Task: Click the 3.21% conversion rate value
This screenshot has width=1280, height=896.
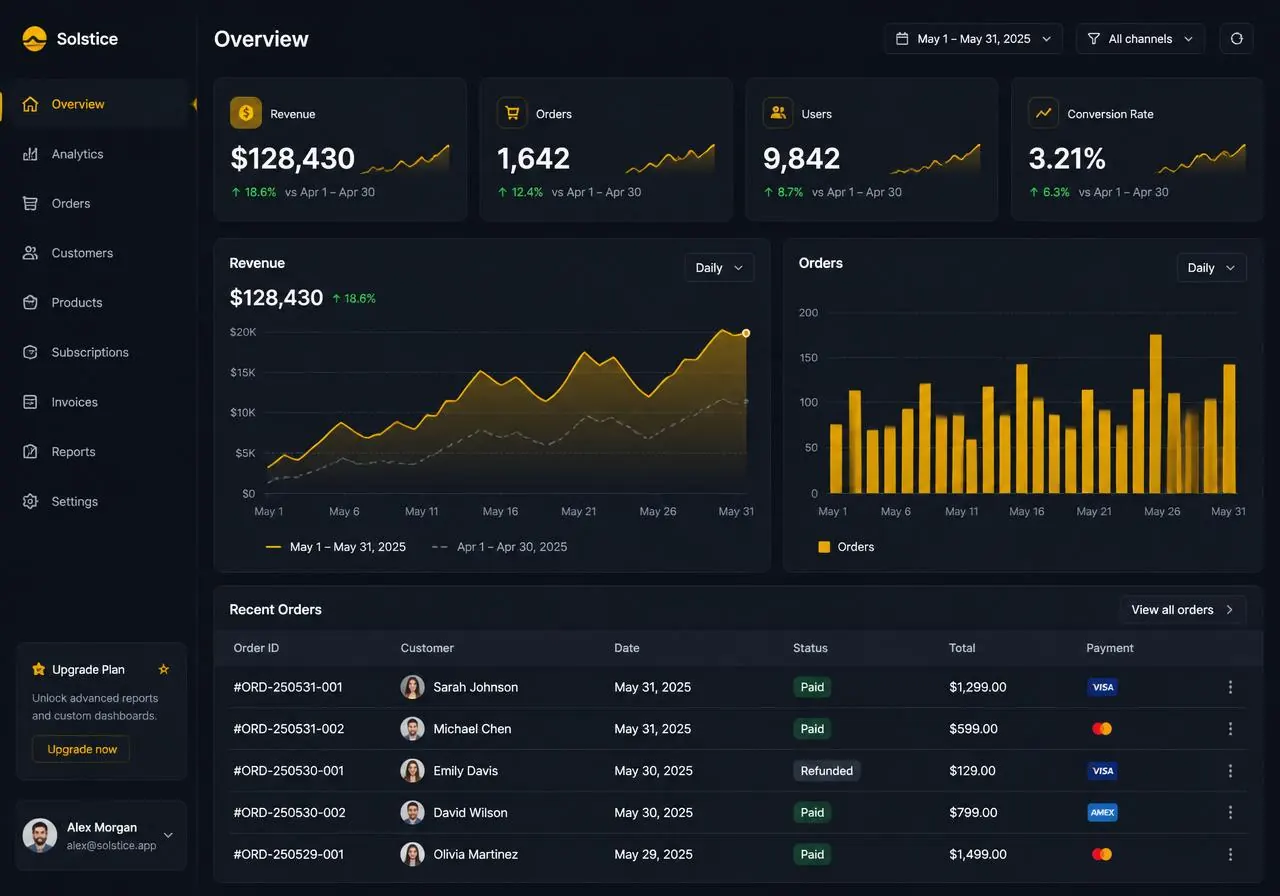Action: point(1067,158)
